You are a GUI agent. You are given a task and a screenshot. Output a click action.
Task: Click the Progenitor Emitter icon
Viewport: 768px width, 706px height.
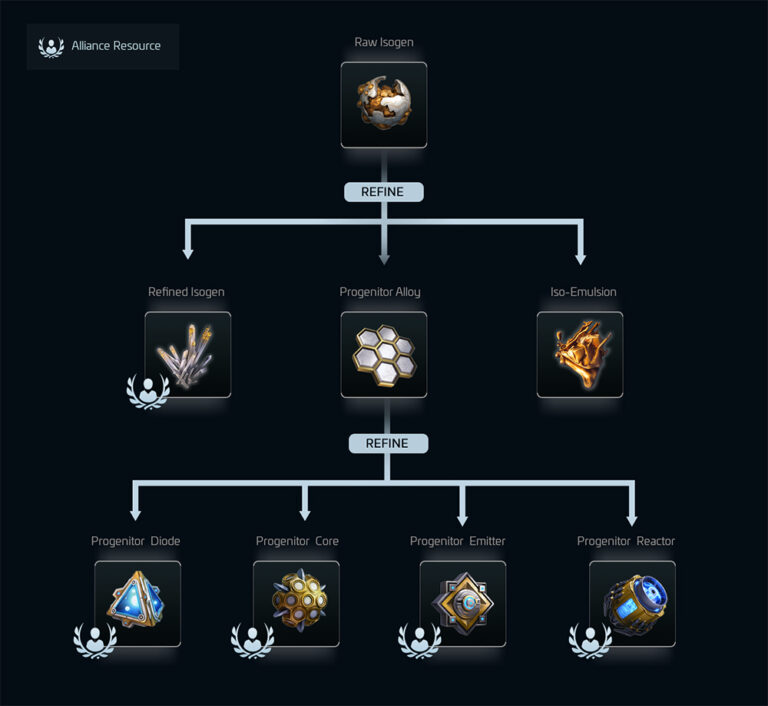(463, 604)
